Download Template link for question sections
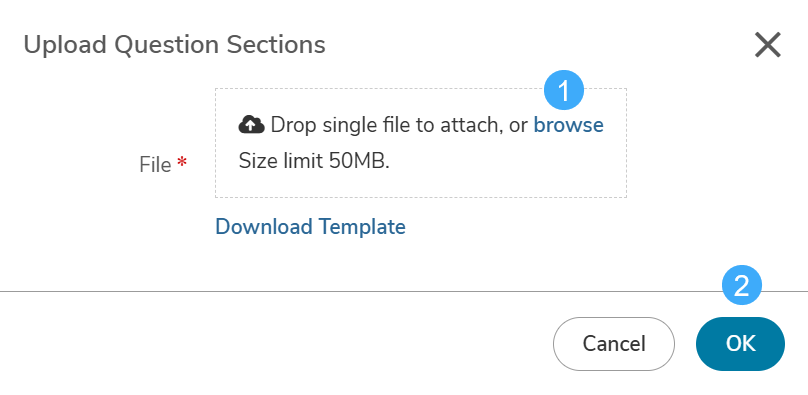This screenshot has width=808, height=395. tap(310, 227)
